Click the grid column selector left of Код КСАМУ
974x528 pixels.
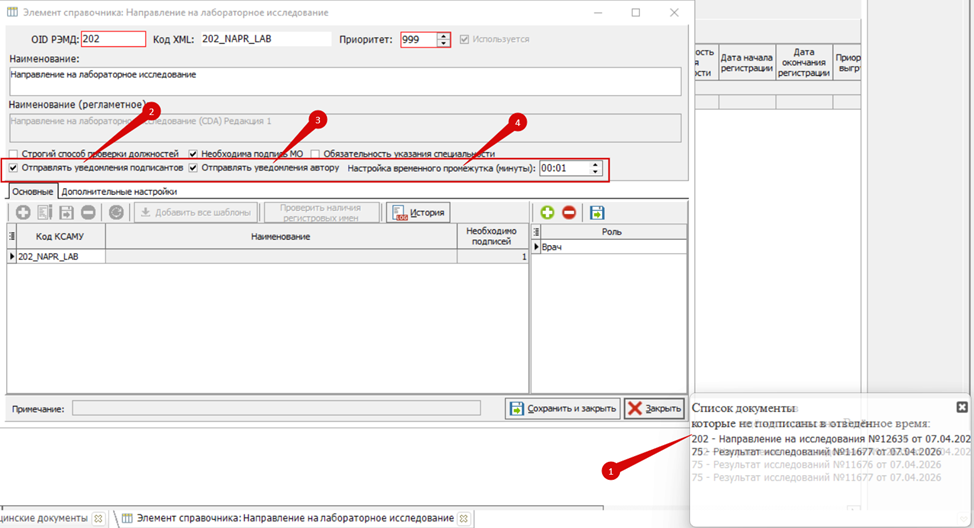click(x=12, y=236)
